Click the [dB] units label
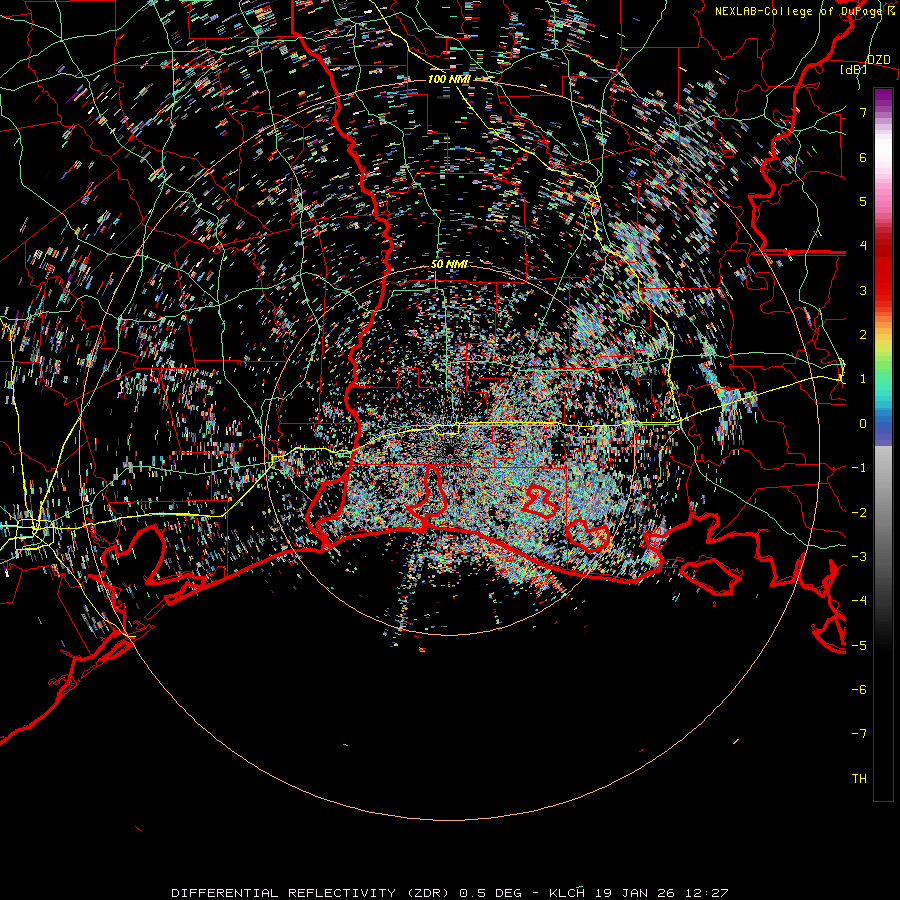This screenshot has width=900, height=900. pos(854,69)
